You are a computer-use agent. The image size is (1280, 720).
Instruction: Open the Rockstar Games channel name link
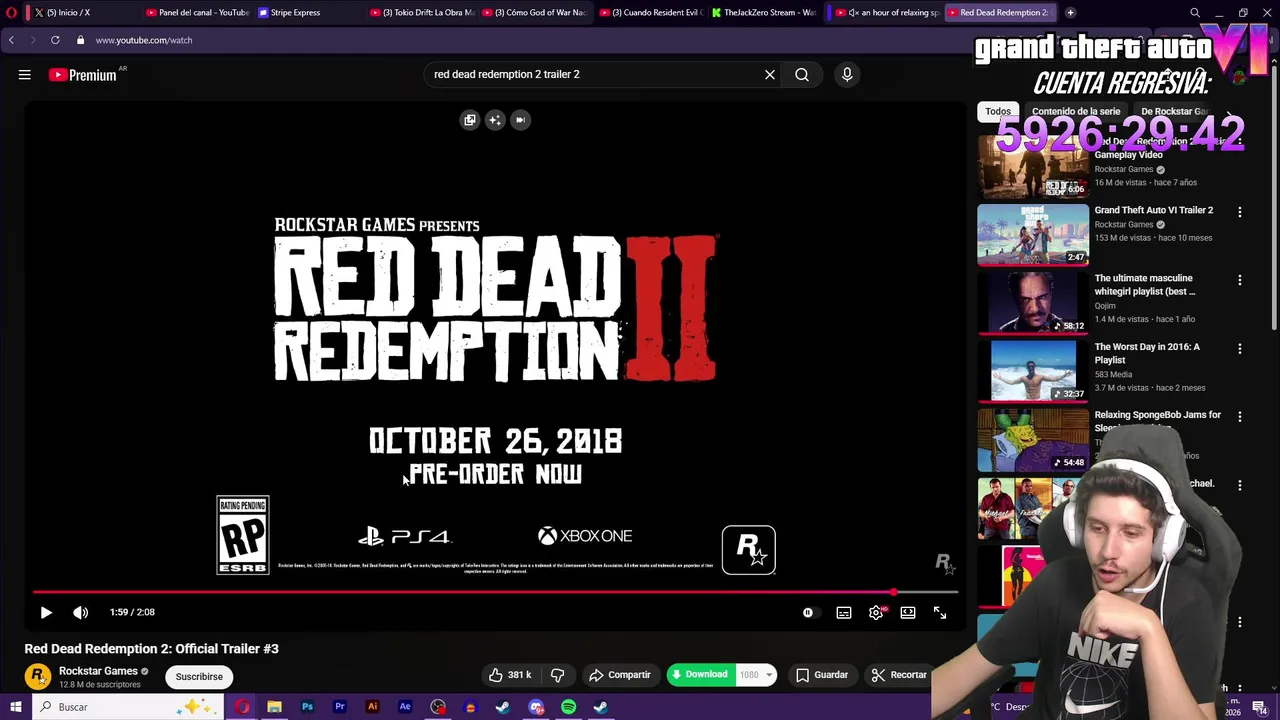click(98, 671)
